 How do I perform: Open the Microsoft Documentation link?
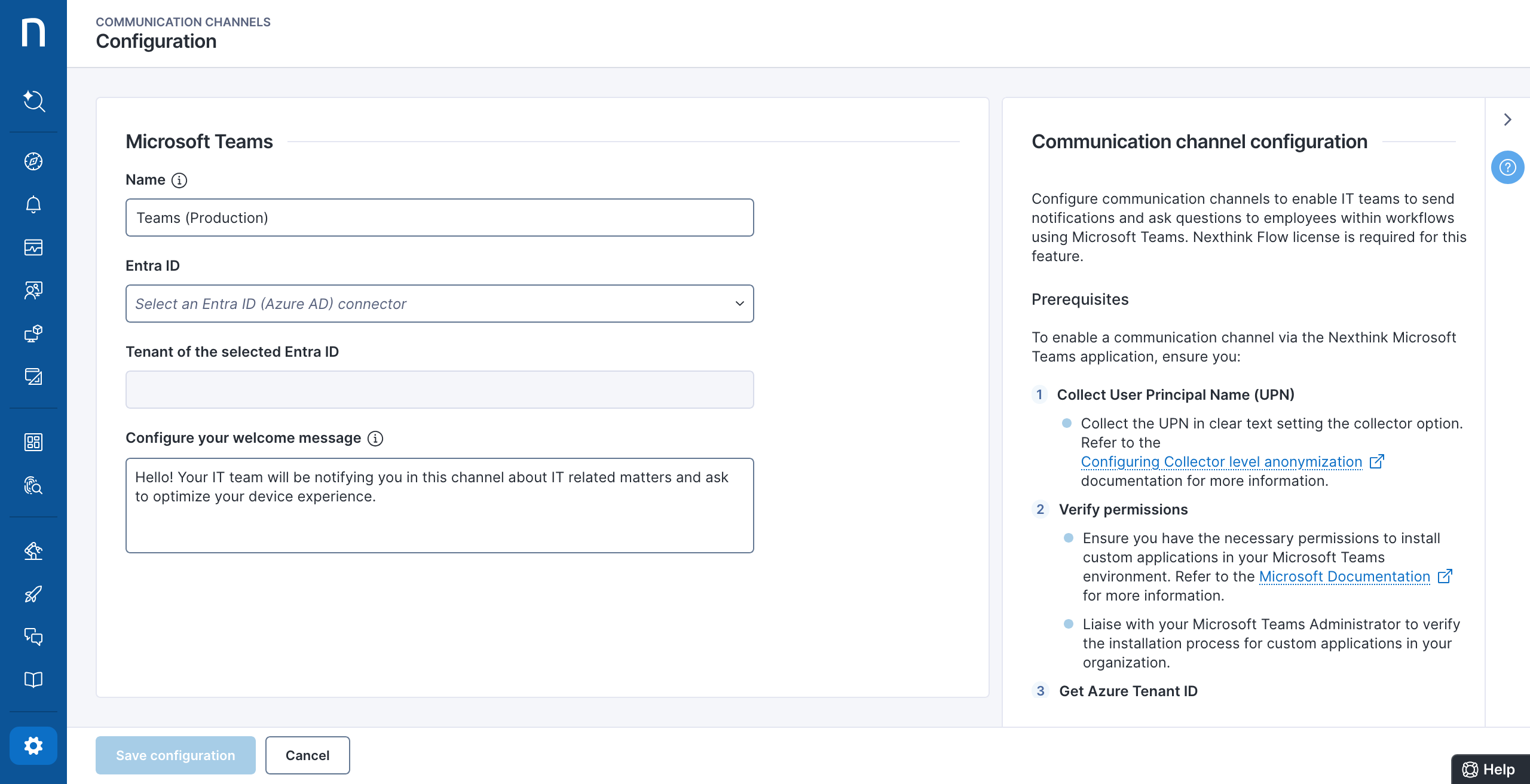click(x=1344, y=577)
